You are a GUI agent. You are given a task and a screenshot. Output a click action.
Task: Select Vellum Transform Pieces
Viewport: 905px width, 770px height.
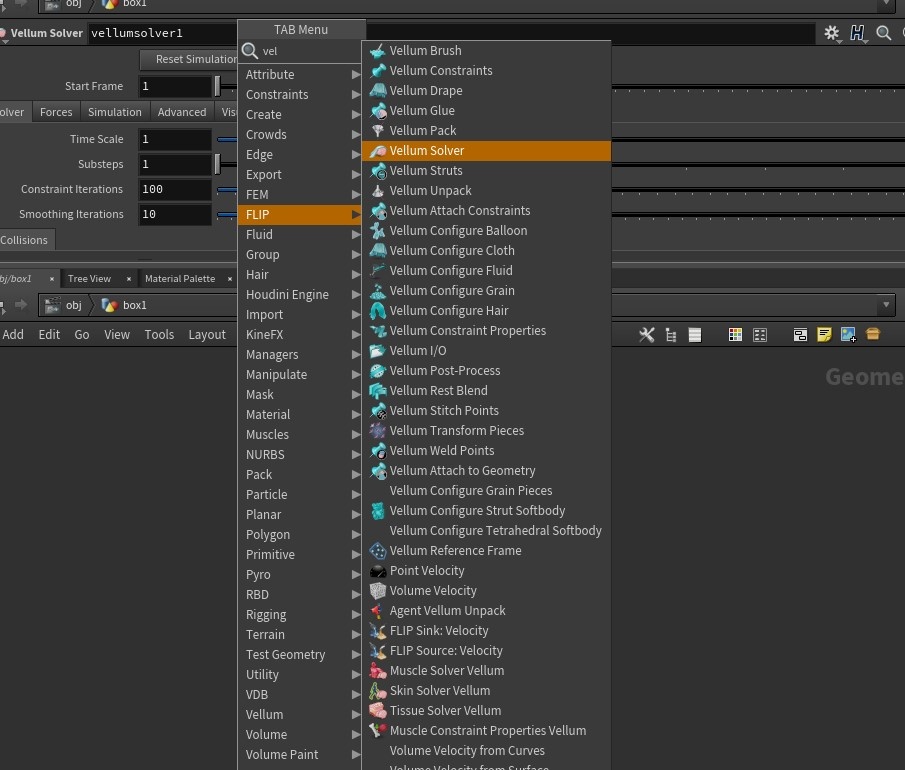pyautogui.click(x=486, y=431)
